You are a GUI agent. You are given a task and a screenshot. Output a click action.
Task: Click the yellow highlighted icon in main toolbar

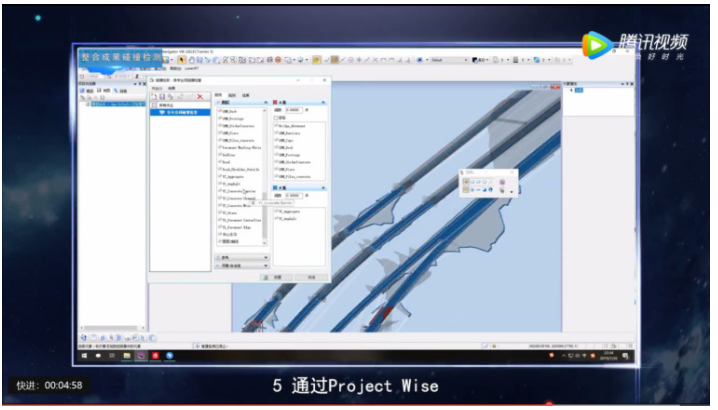click(316, 60)
